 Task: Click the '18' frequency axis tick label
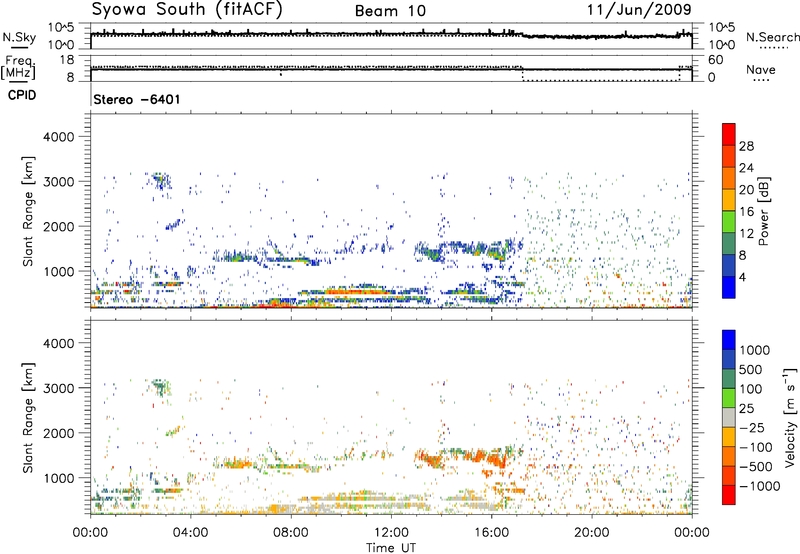click(x=67, y=60)
